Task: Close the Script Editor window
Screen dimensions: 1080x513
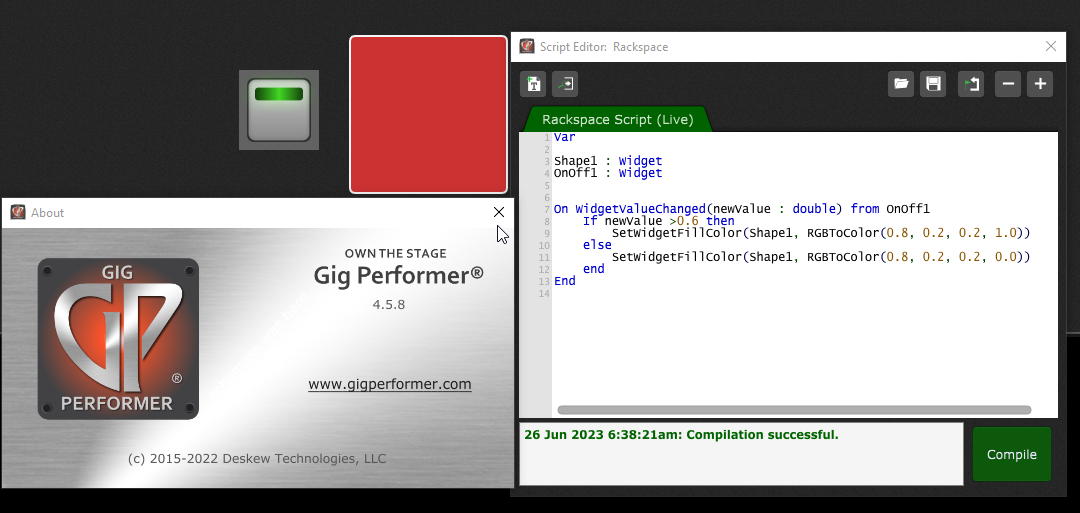Action: click(x=1050, y=46)
